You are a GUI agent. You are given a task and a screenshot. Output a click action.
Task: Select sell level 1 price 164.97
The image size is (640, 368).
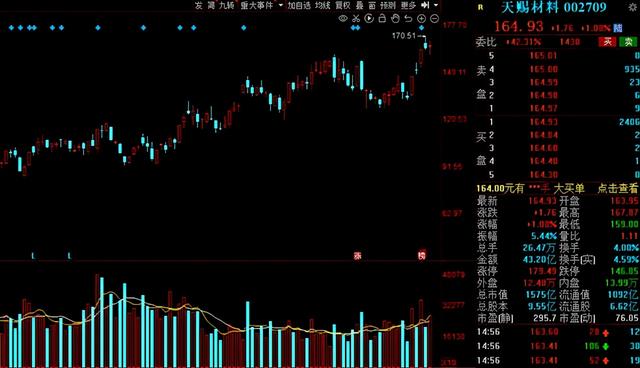click(x=543, y=108)
